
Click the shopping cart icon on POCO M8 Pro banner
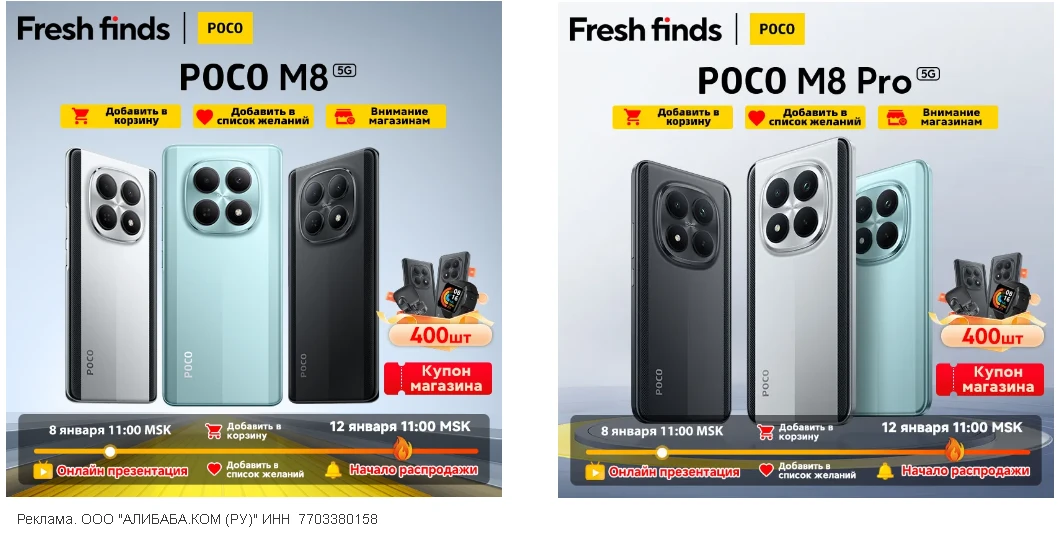pos(633,117)
